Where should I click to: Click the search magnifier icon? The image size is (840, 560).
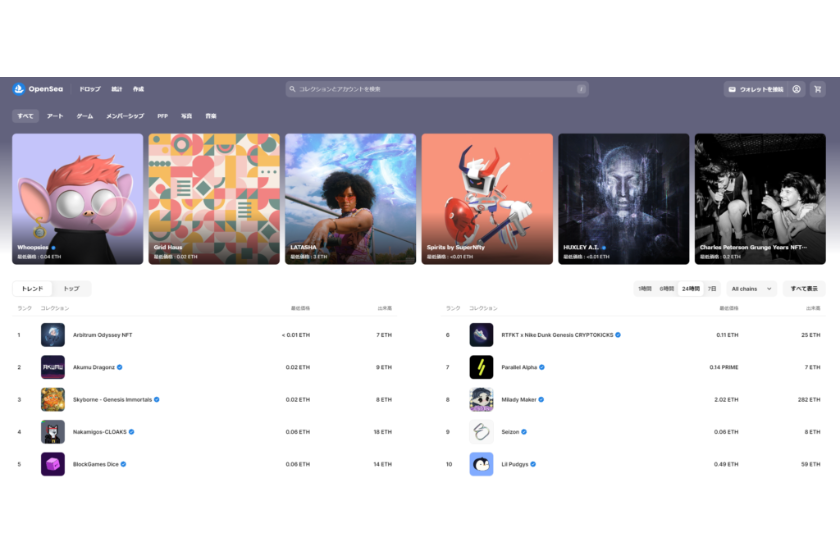click(292, 89)
